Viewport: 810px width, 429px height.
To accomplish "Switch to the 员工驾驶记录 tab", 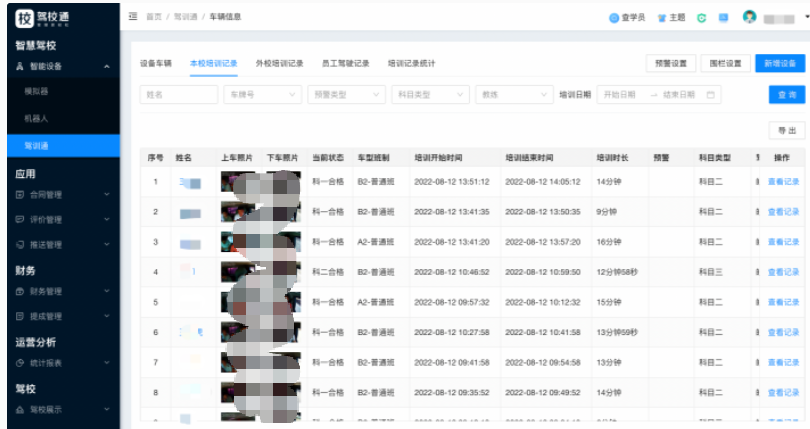I will coord(346,63).
